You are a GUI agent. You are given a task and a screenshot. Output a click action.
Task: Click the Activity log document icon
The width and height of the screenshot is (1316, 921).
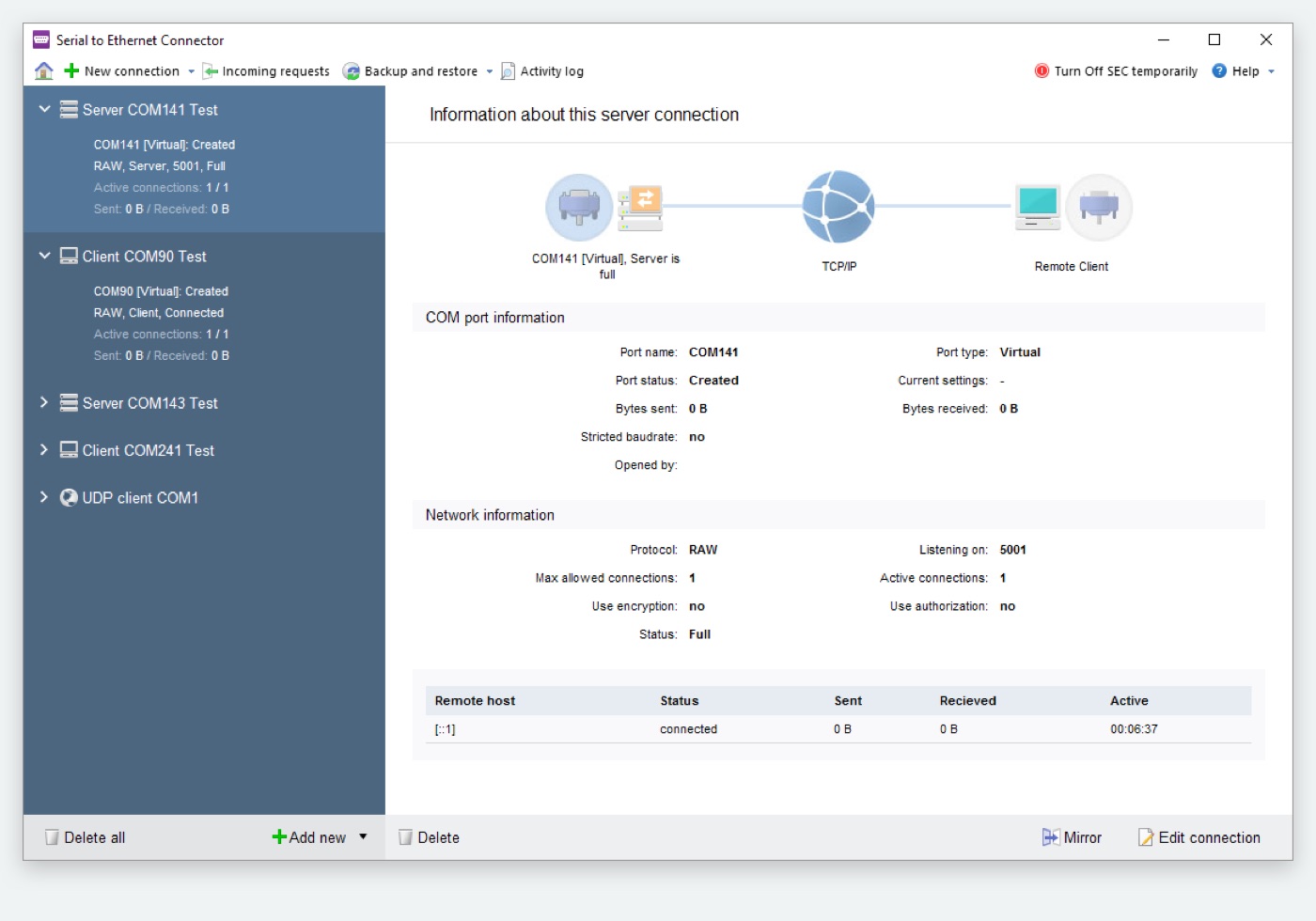point(508,71)
